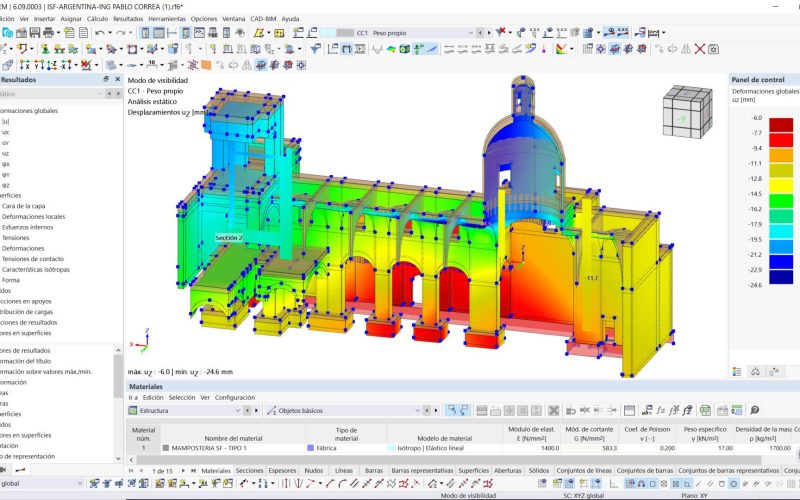This screenshot has height=500, width=800.
Task: Open the global coordinate system dropdown
Action: [79, 483]
